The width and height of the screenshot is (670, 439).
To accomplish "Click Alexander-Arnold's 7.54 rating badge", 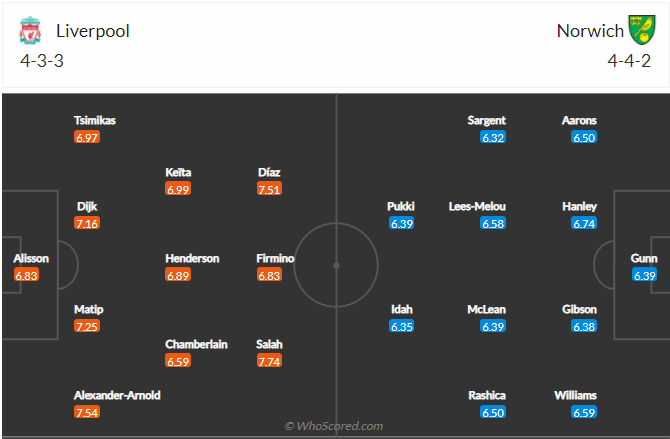I will click(88, 412).
